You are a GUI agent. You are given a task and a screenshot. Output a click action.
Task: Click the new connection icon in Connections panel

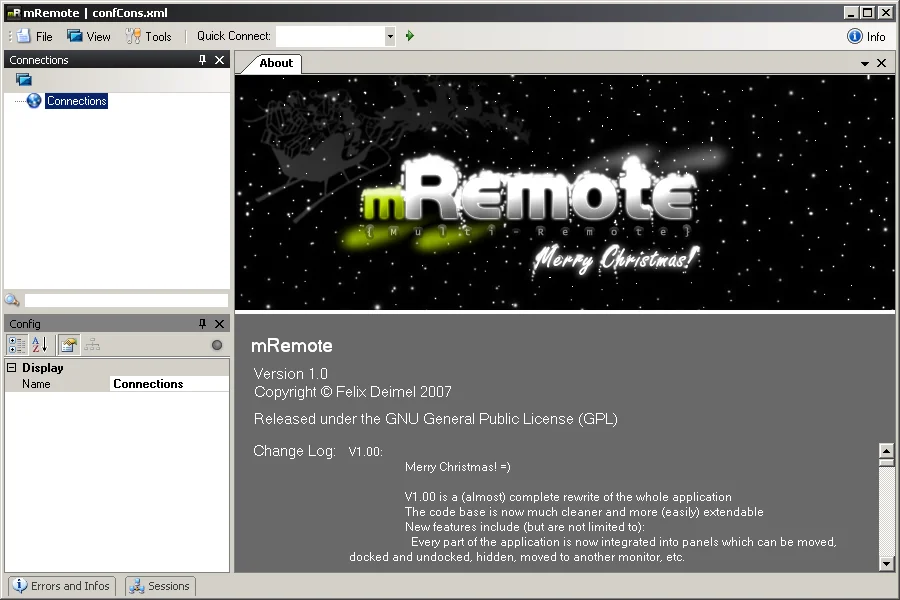(24, 80)
